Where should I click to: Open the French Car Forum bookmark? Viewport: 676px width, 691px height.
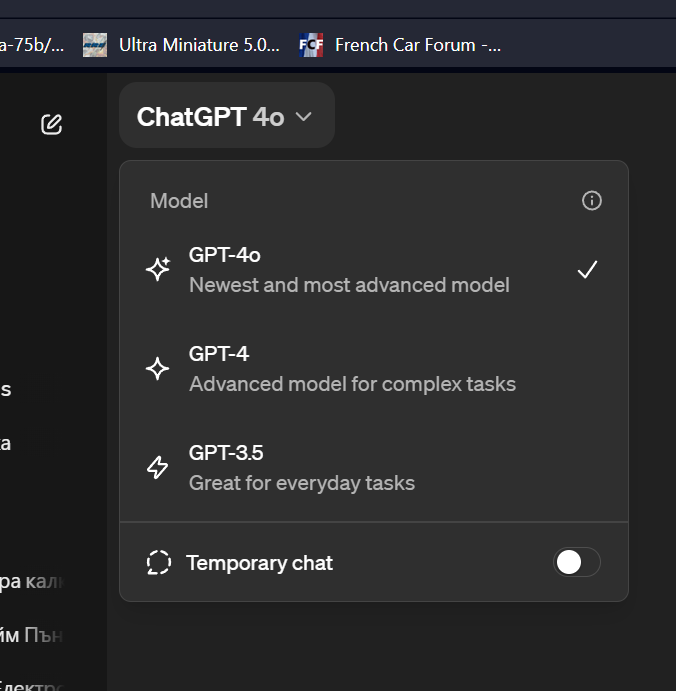(400, 45)
